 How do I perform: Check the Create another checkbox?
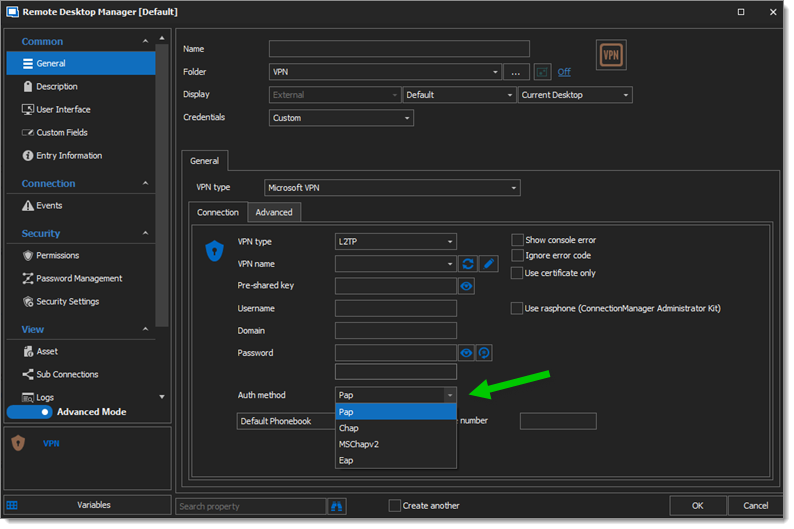pos(394,506)
